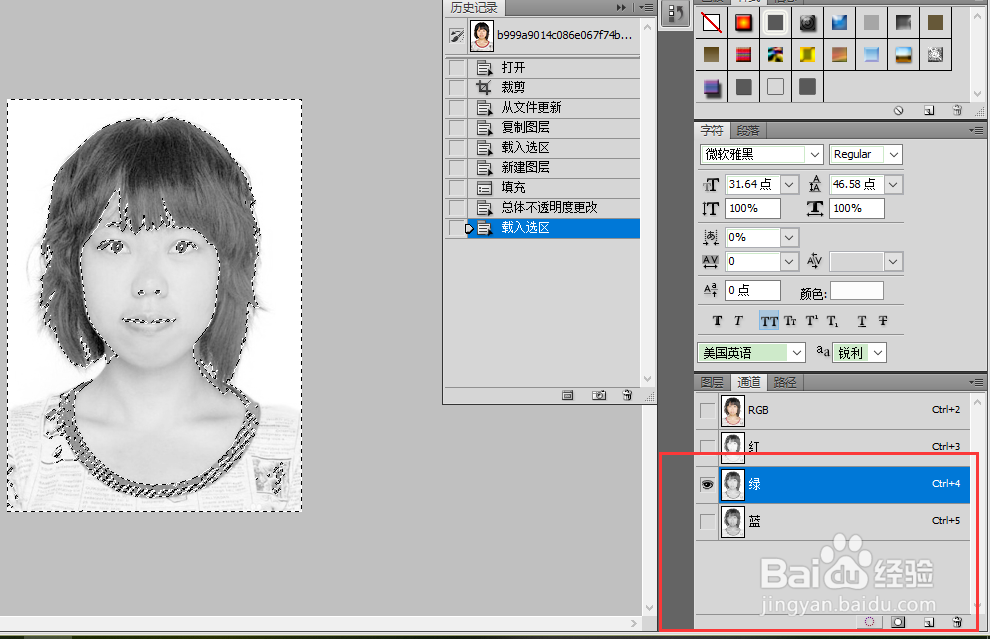
Task: Open the font size 31.64 点 dropdown
Action: point(789,184)
